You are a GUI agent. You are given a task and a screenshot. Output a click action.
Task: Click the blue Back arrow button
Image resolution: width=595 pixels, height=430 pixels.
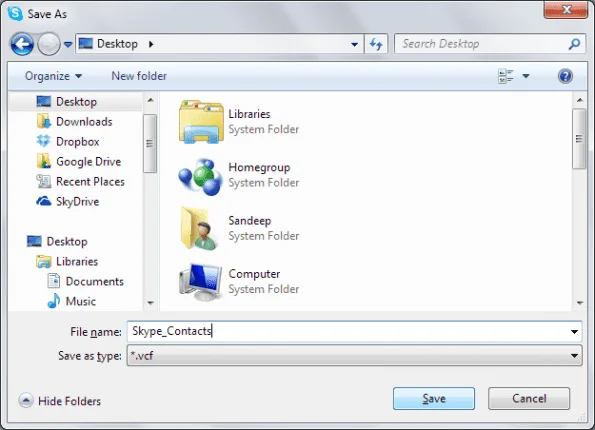pos(22,44)
